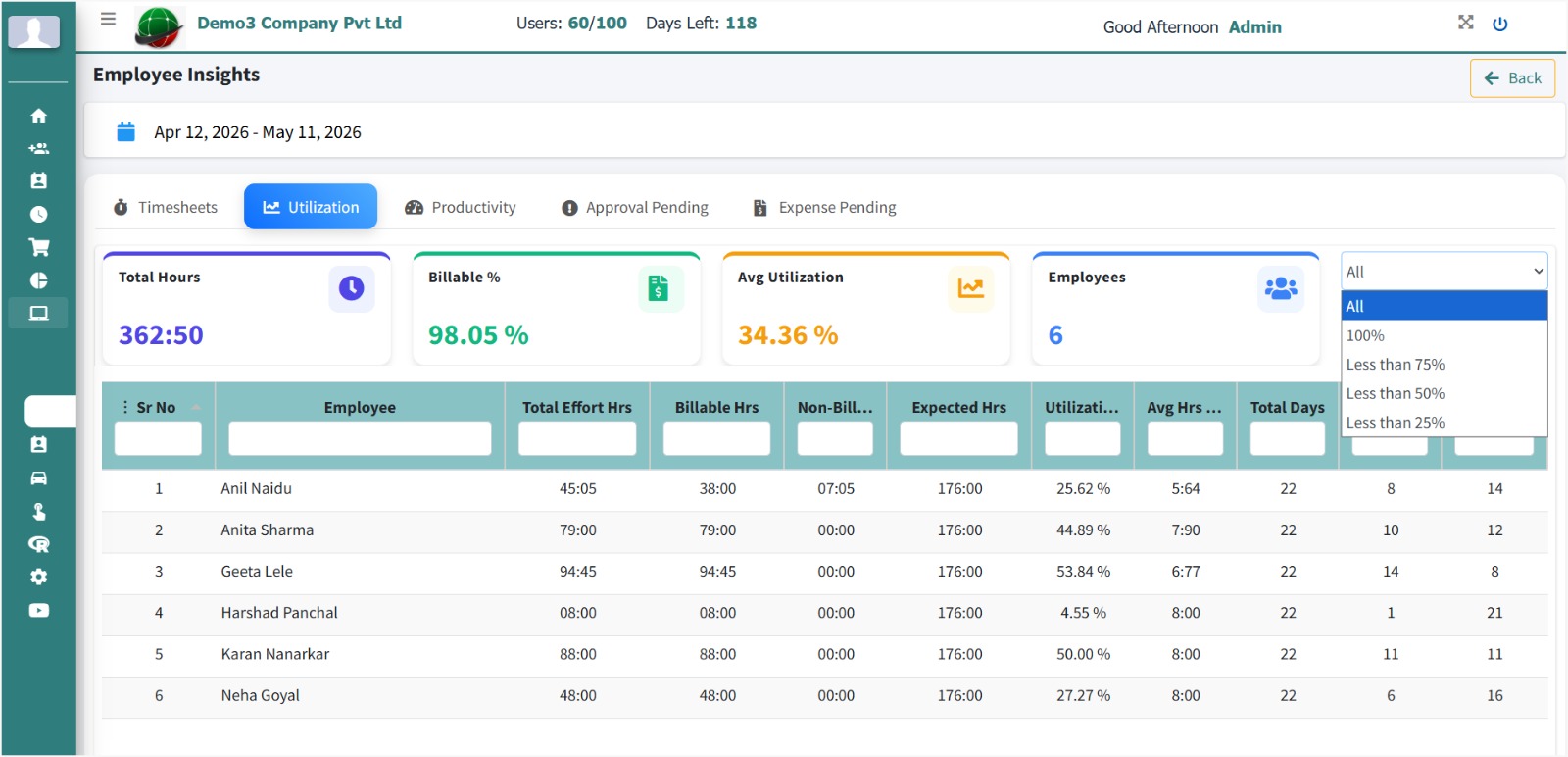This screenshot has height=757, width=1568.
Task: Go to Home in the sidebar
Action: click(39, 116)
